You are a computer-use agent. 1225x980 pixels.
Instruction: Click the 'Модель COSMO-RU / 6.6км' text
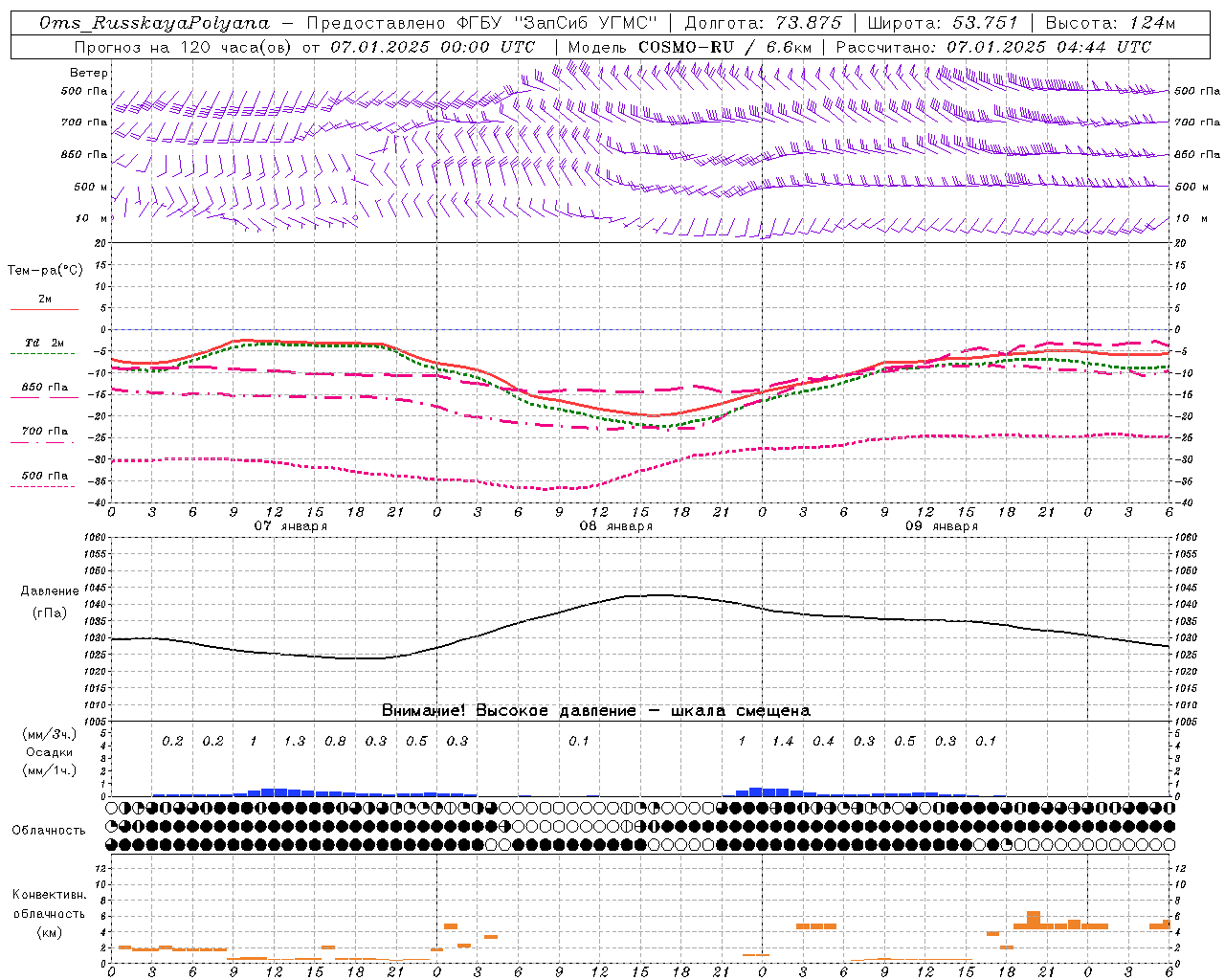coord(692,47)
